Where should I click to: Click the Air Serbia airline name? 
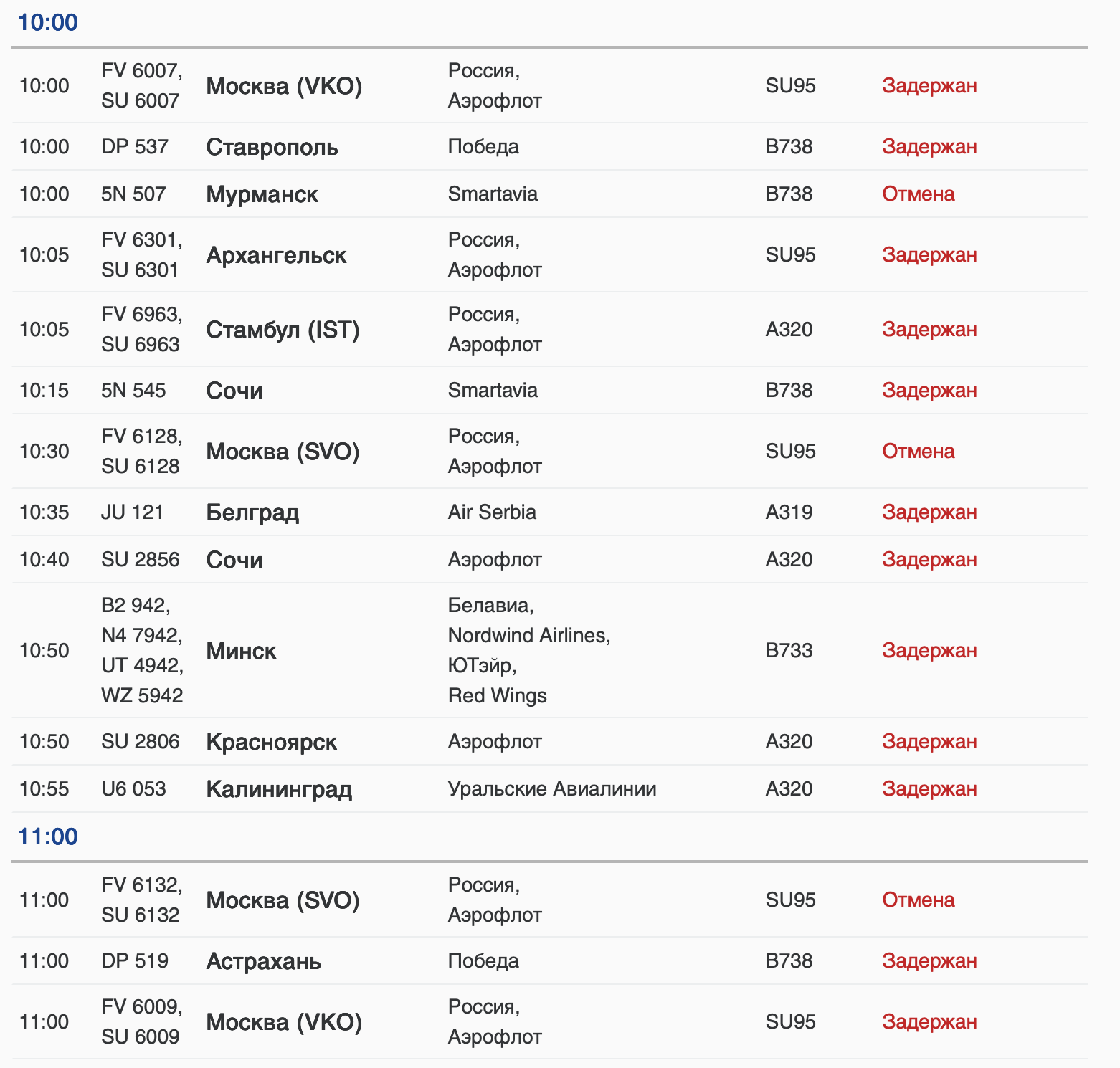492,512
